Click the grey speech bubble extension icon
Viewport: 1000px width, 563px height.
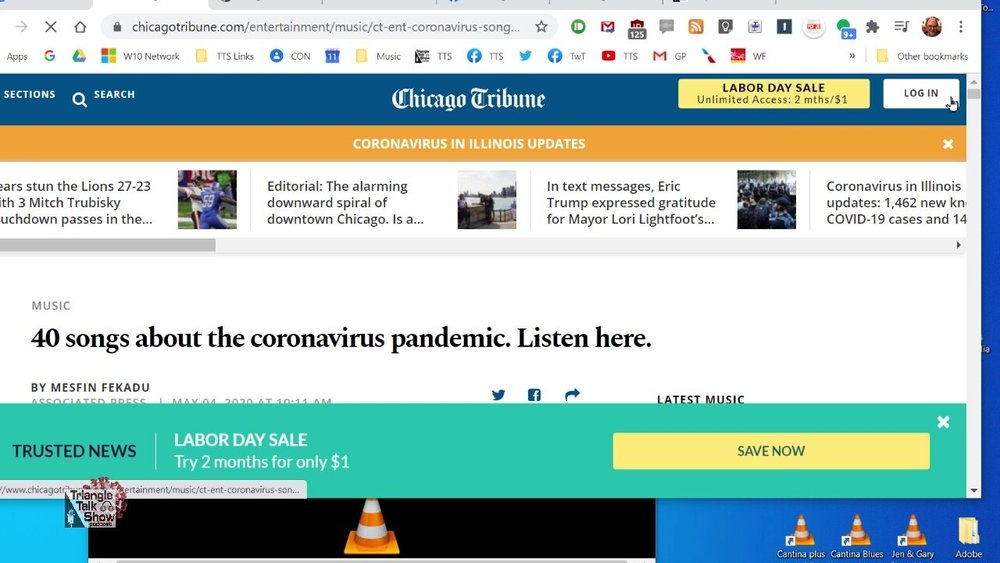666,27
